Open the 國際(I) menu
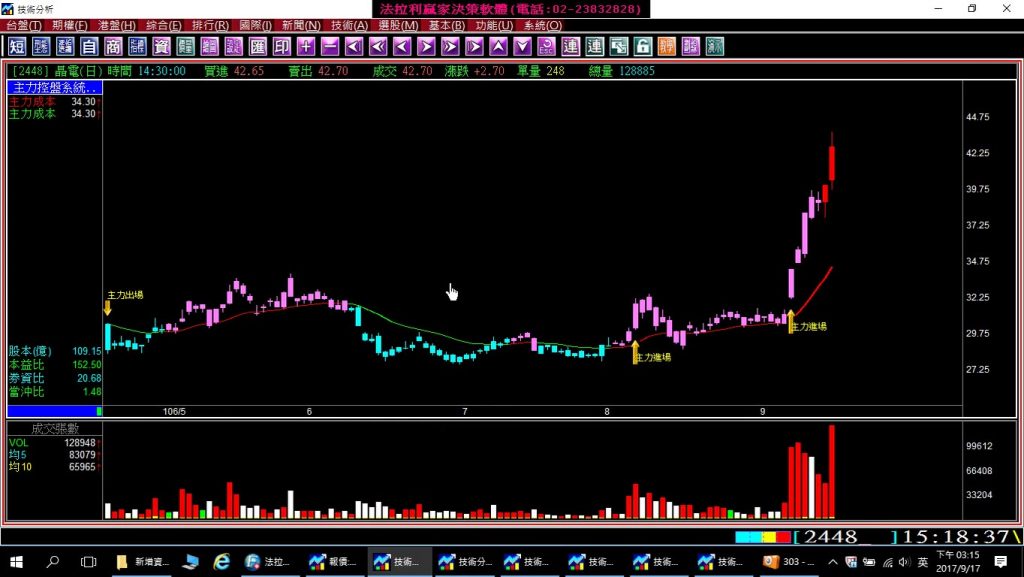Viewport: 1024px width, 577px height. click(x=255, y=25)
